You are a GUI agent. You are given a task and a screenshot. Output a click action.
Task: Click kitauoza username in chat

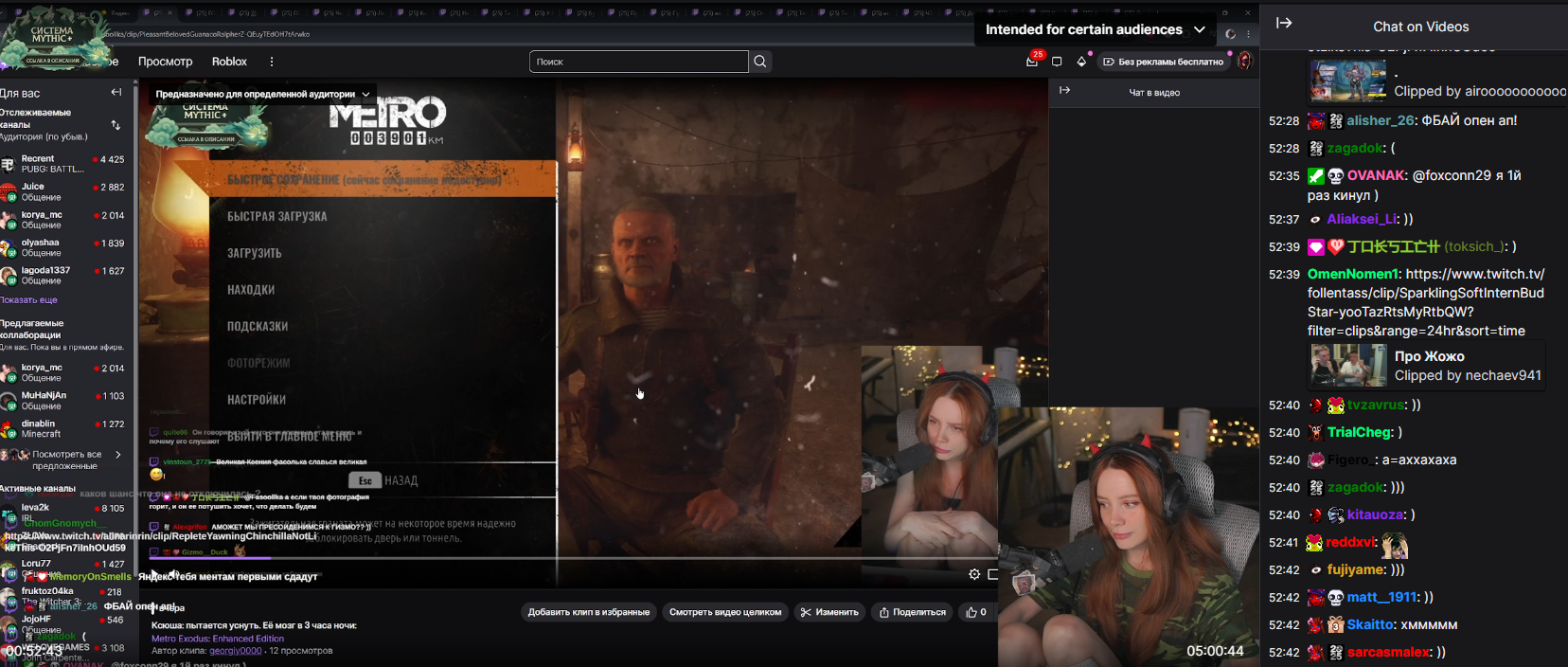pos(1375,514)
